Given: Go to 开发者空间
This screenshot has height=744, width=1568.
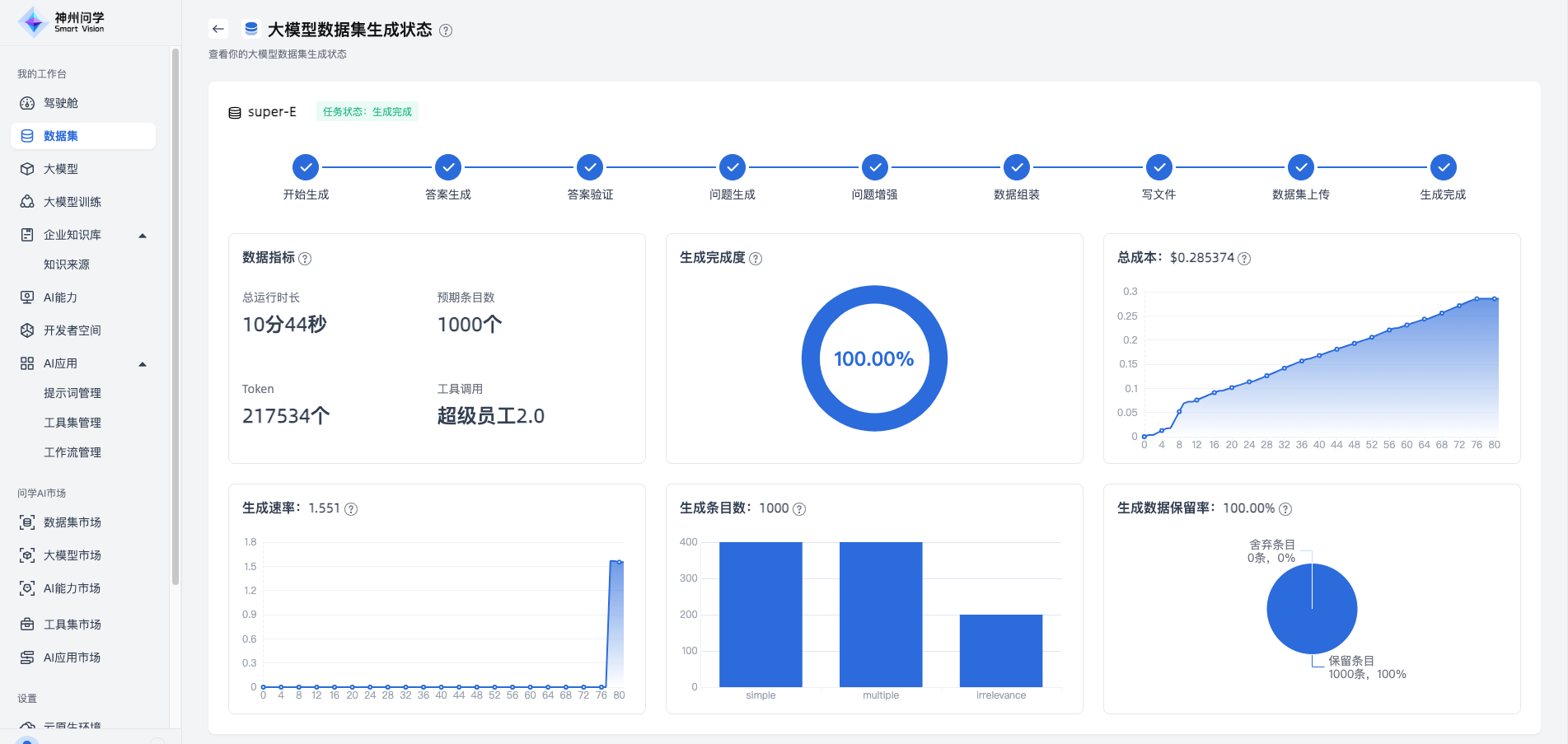Looking at the screenshot, I should (83, 330).
